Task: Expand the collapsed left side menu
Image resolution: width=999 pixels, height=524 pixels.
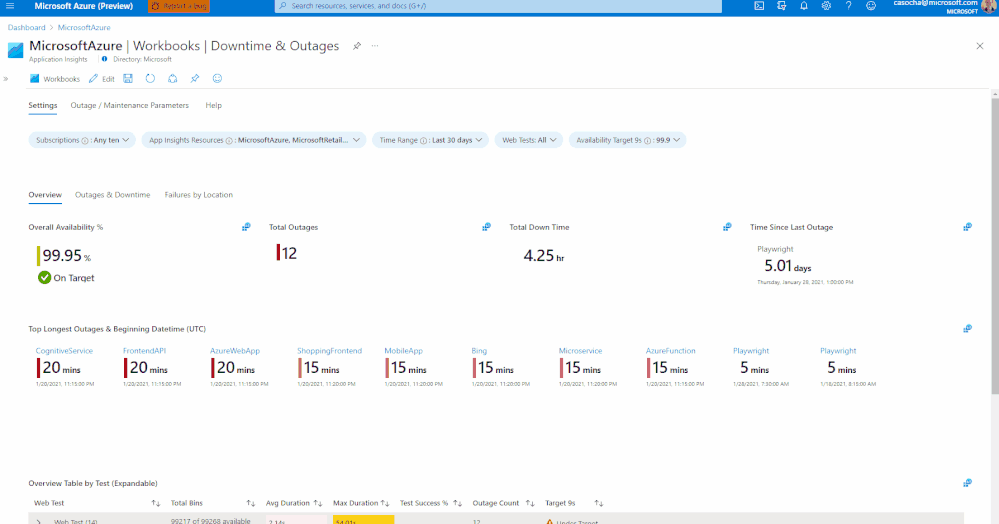Action: click(6, 79)
